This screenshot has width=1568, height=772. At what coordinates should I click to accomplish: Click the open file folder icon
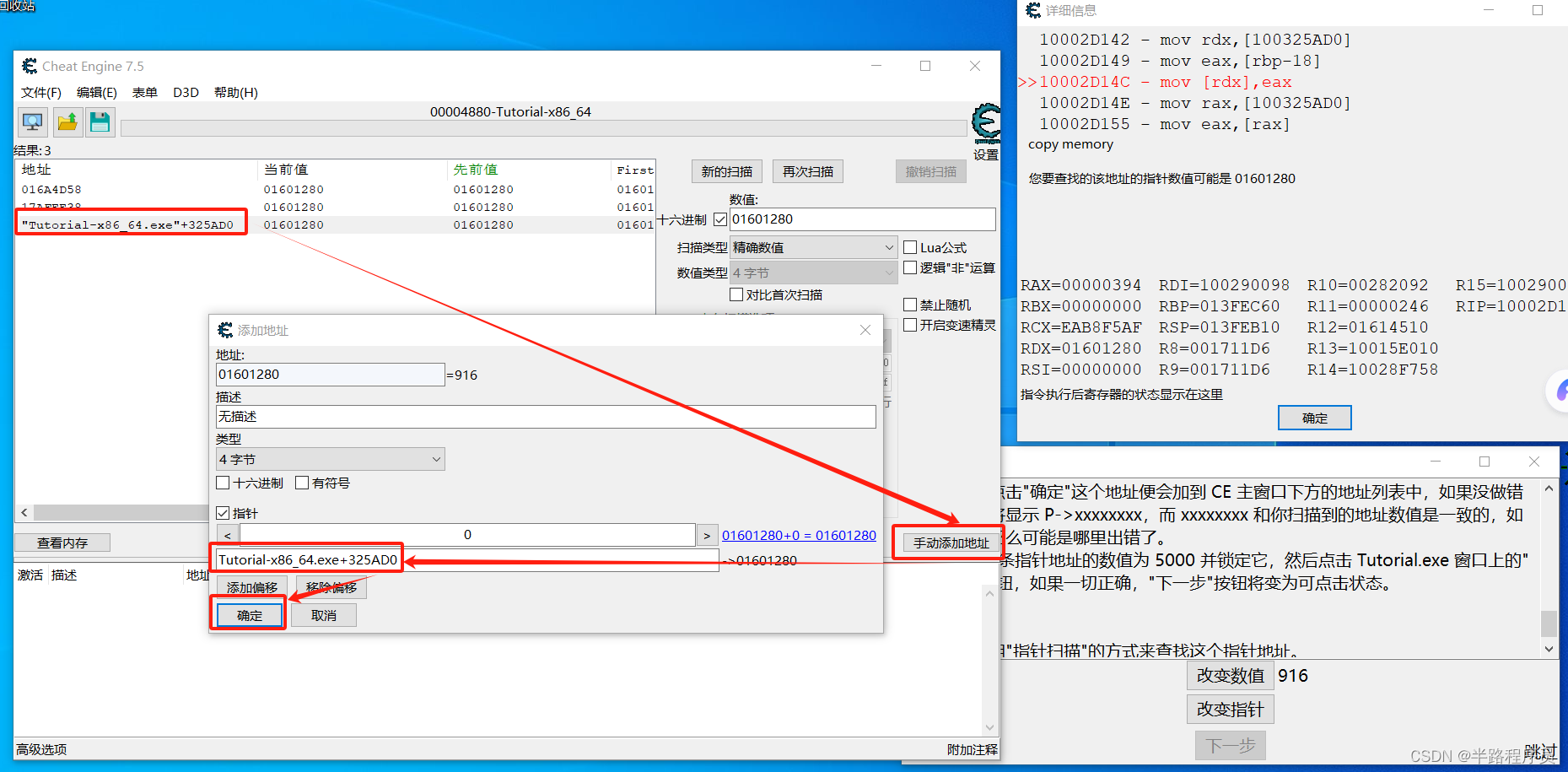pos(67,122)
